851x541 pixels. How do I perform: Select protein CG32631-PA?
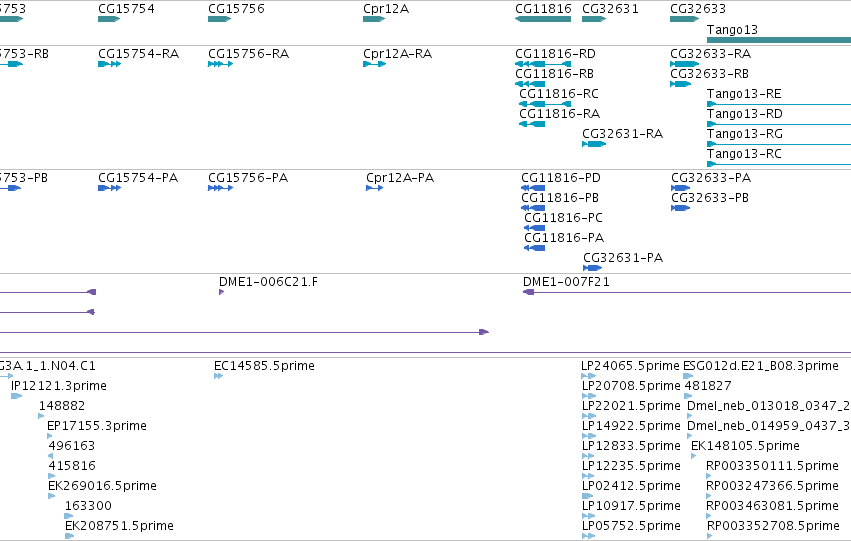pyautogui.click(x=623, y=258)
